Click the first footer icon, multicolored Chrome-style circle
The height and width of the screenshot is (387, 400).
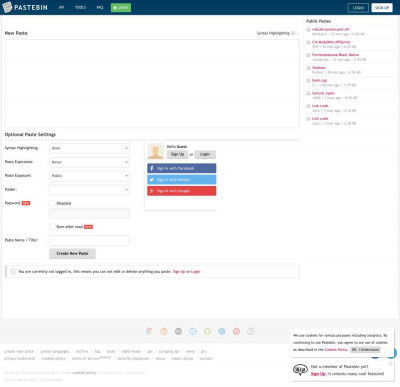(x=149, y=331)
